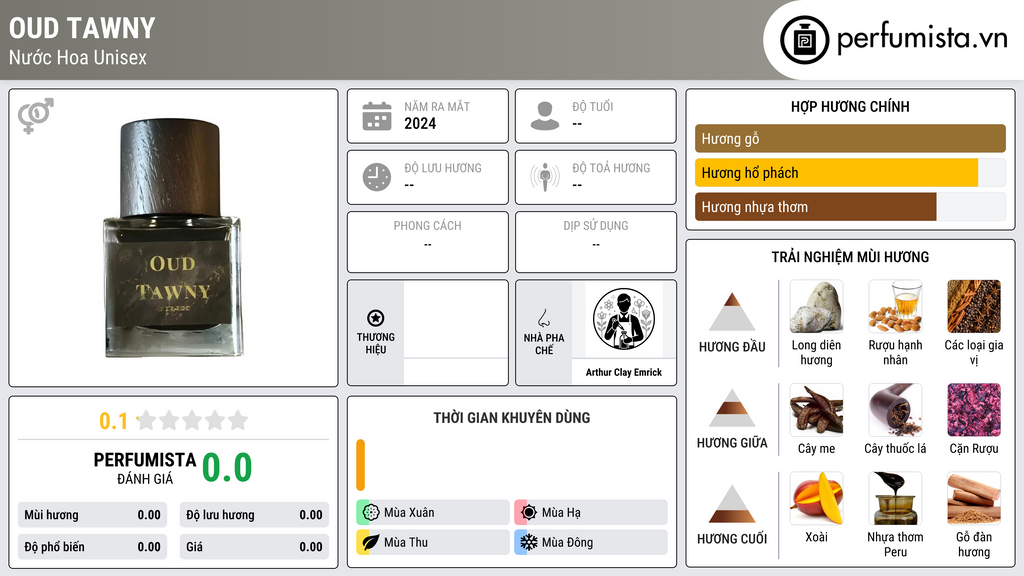Open the Nhựa thơm Peru note image
Screen dimensions: 1024x576
point(895,499)
